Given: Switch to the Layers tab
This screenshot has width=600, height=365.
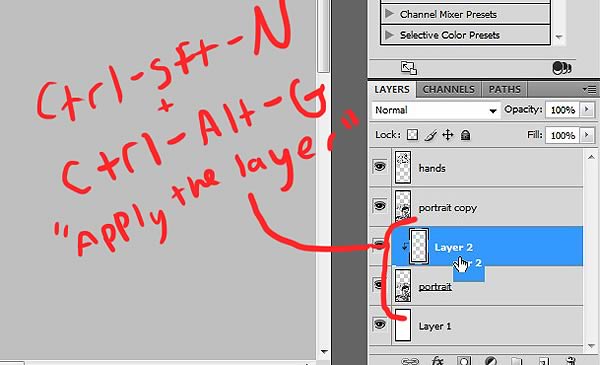Looking at the screenshot, I should [x=392, y=90].
